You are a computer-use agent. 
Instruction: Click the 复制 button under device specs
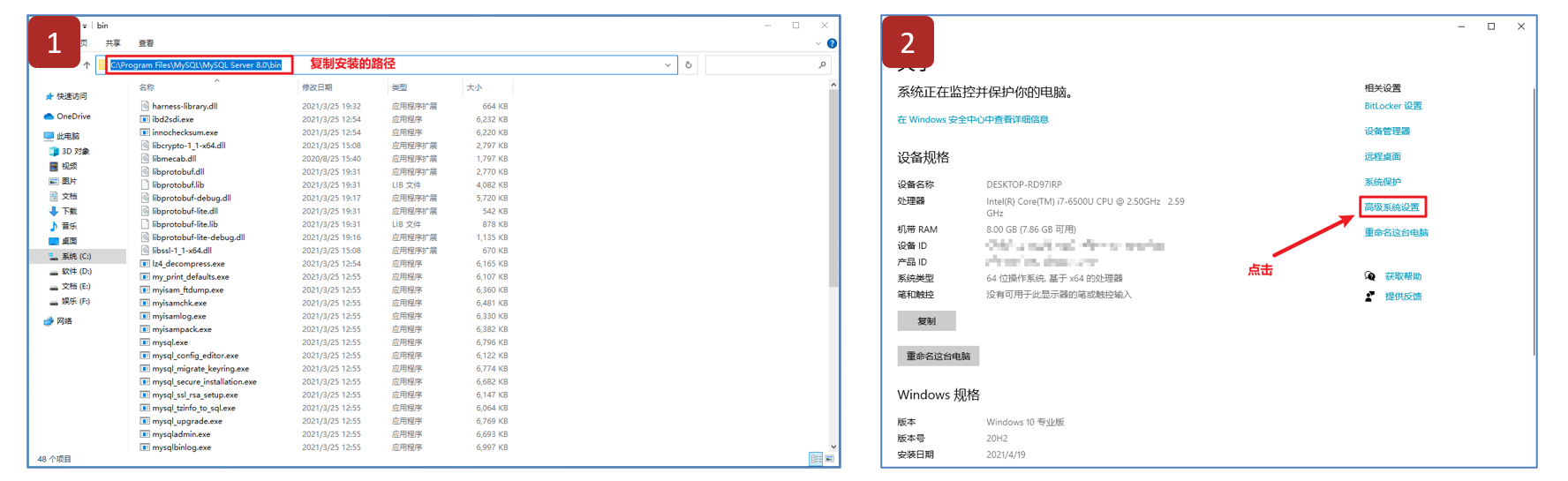click(926, 321)
